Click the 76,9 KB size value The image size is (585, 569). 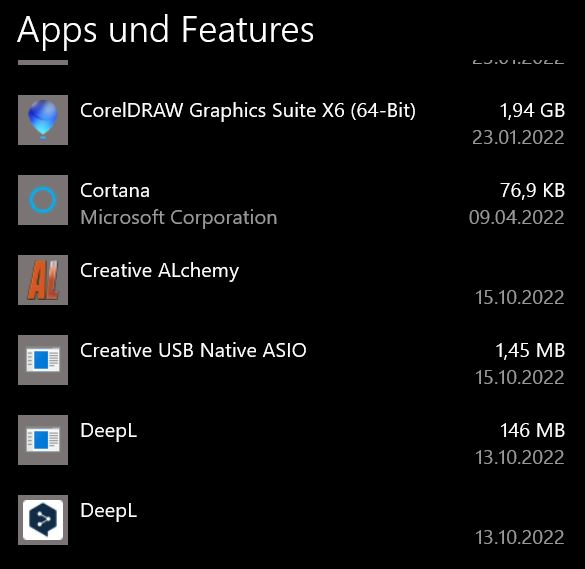532,191
